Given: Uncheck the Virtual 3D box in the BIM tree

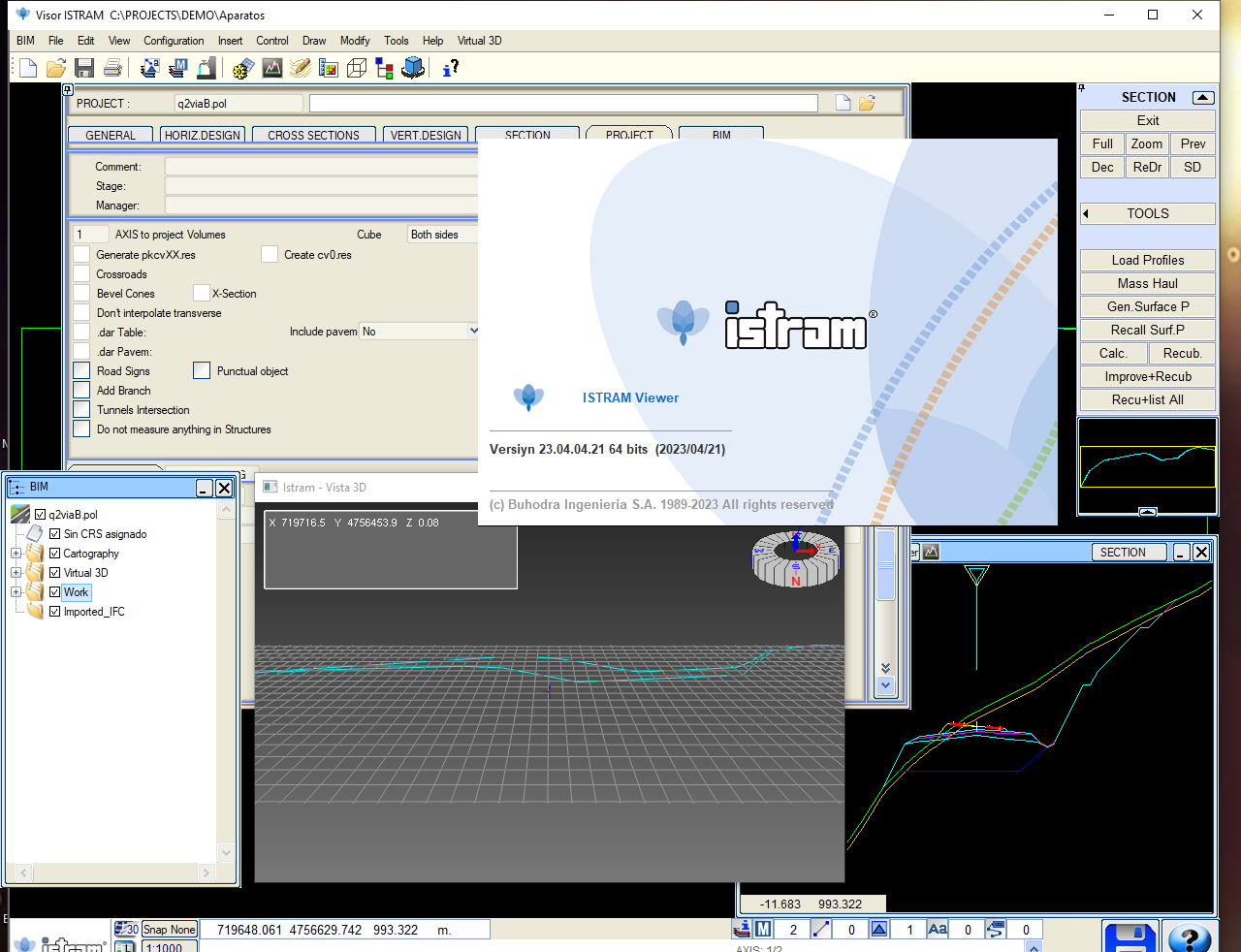Looking at the screenshot, I should click(54, 573).
